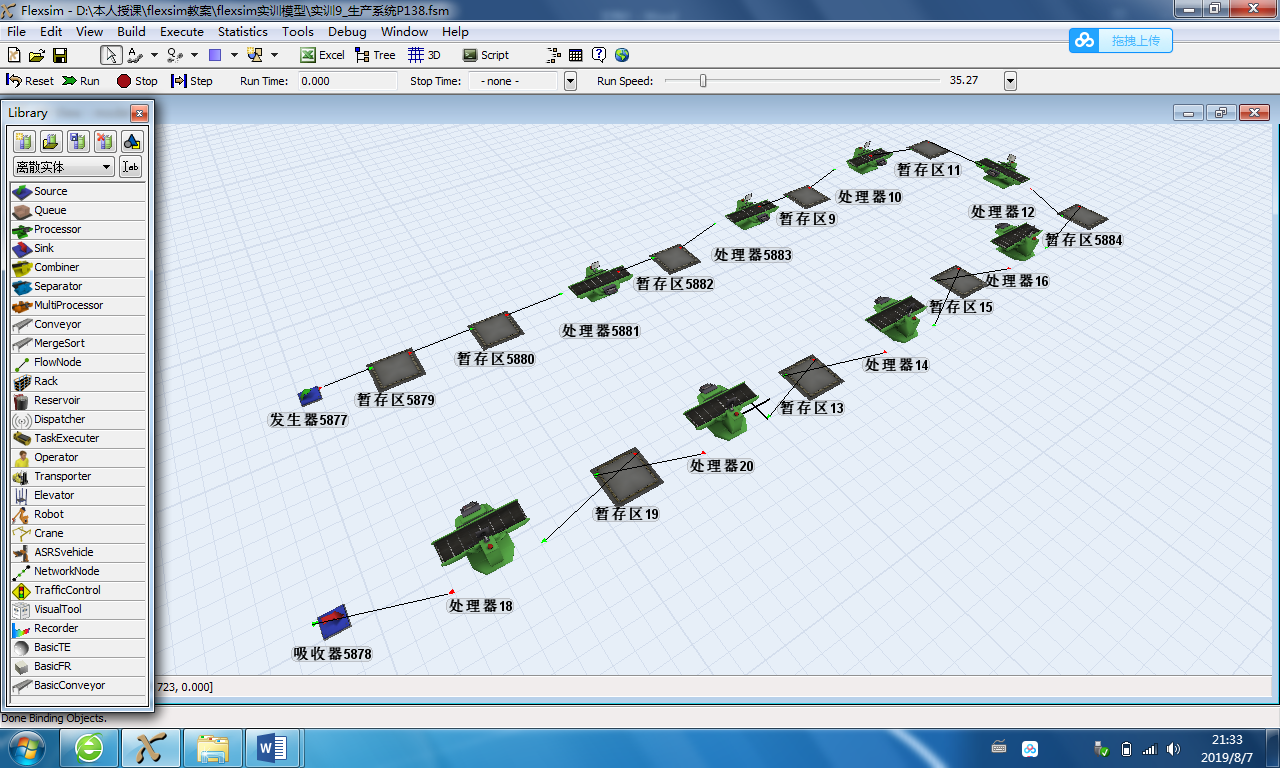
Task: Click the shapes icon in Library panel
Action: tap(132, 141)
